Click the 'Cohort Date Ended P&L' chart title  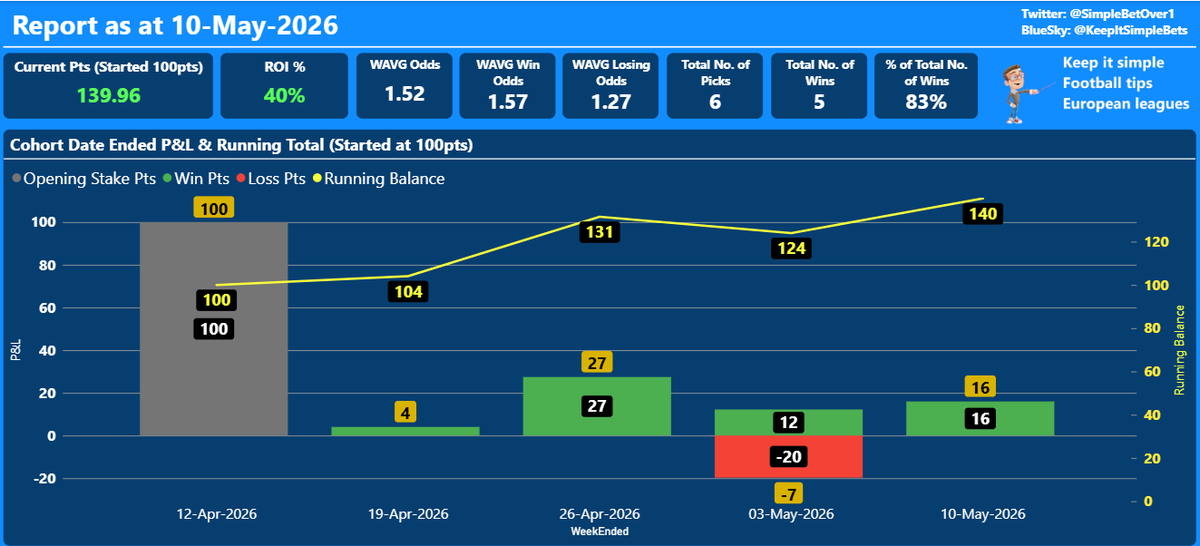[x=241, y=145]
